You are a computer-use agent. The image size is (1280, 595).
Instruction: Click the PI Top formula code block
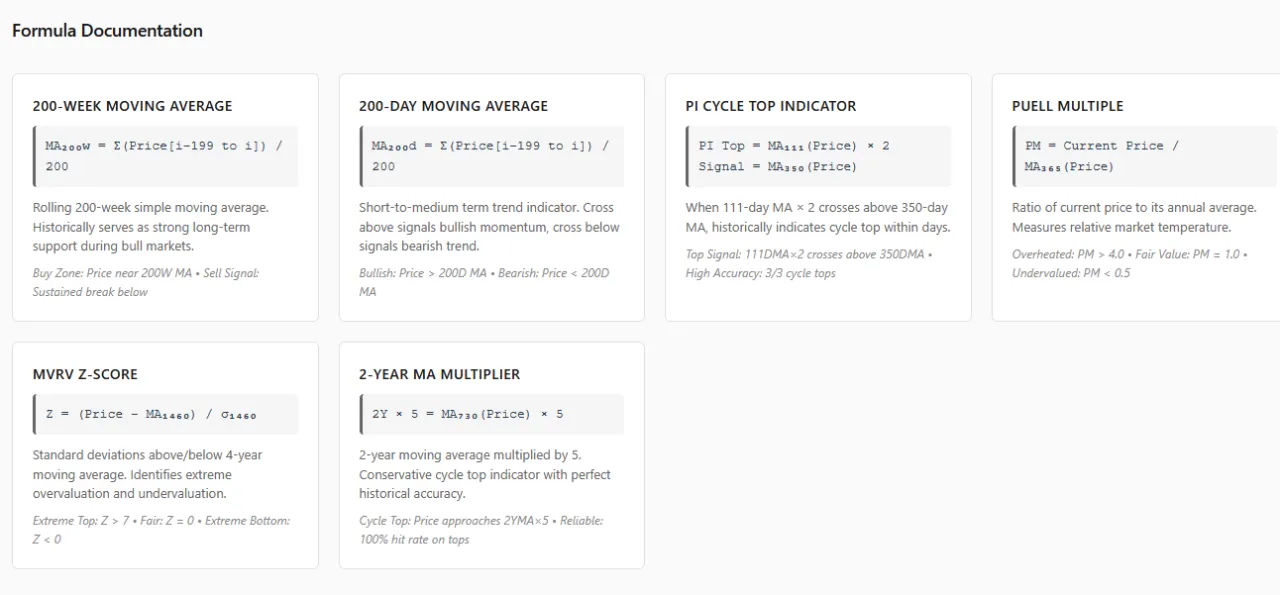tap(817, 156)
